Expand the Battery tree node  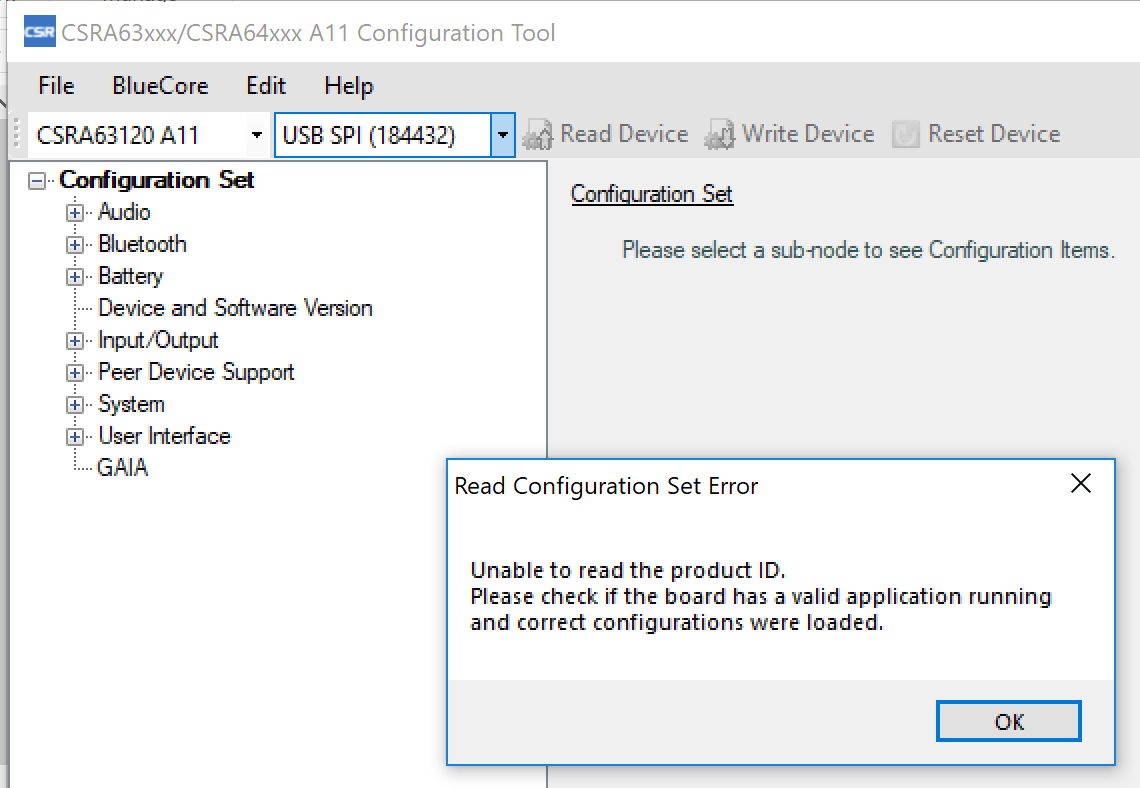click(x=74, y=277)
